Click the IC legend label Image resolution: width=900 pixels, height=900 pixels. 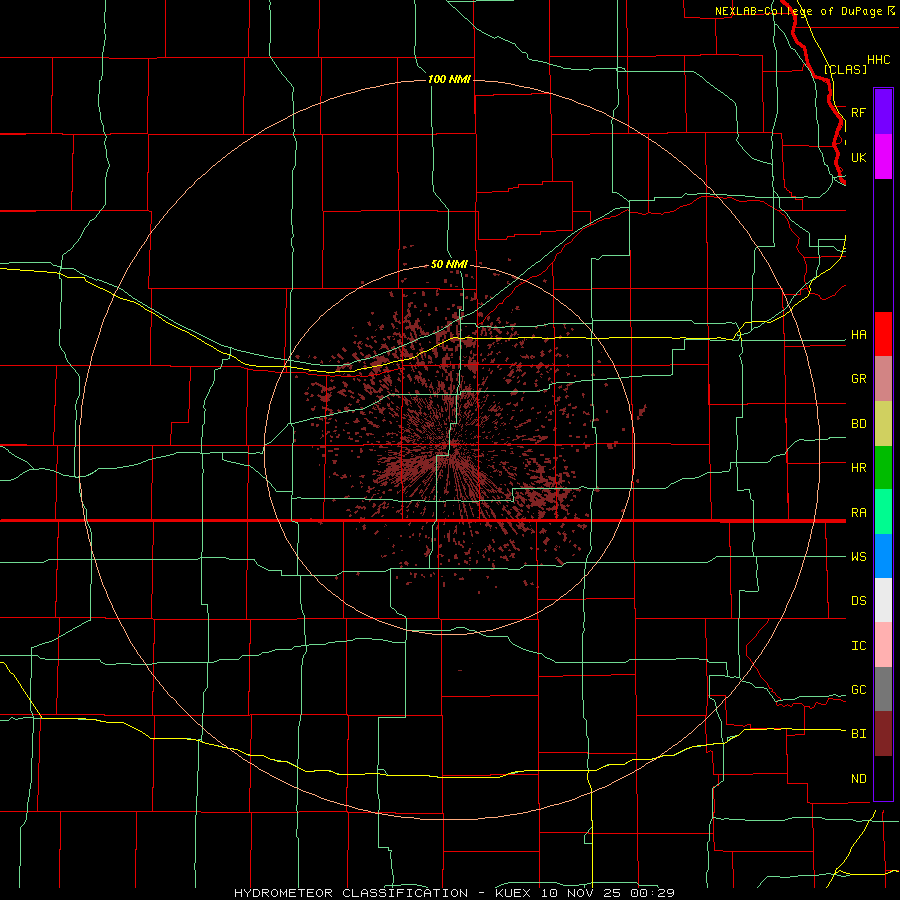[858, 646]
